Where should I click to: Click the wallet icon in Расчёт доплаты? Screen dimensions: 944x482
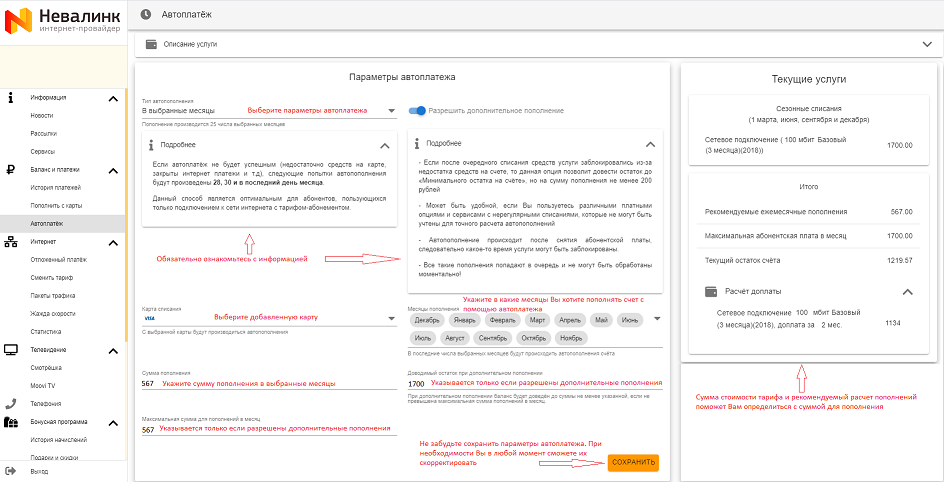tap(710, 291)
